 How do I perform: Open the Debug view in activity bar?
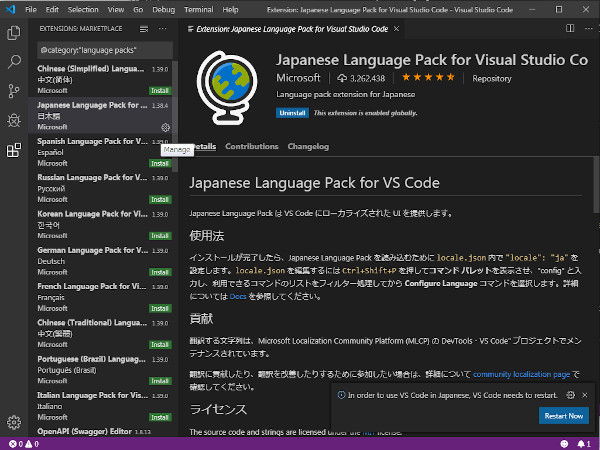[x=14, y=121]
